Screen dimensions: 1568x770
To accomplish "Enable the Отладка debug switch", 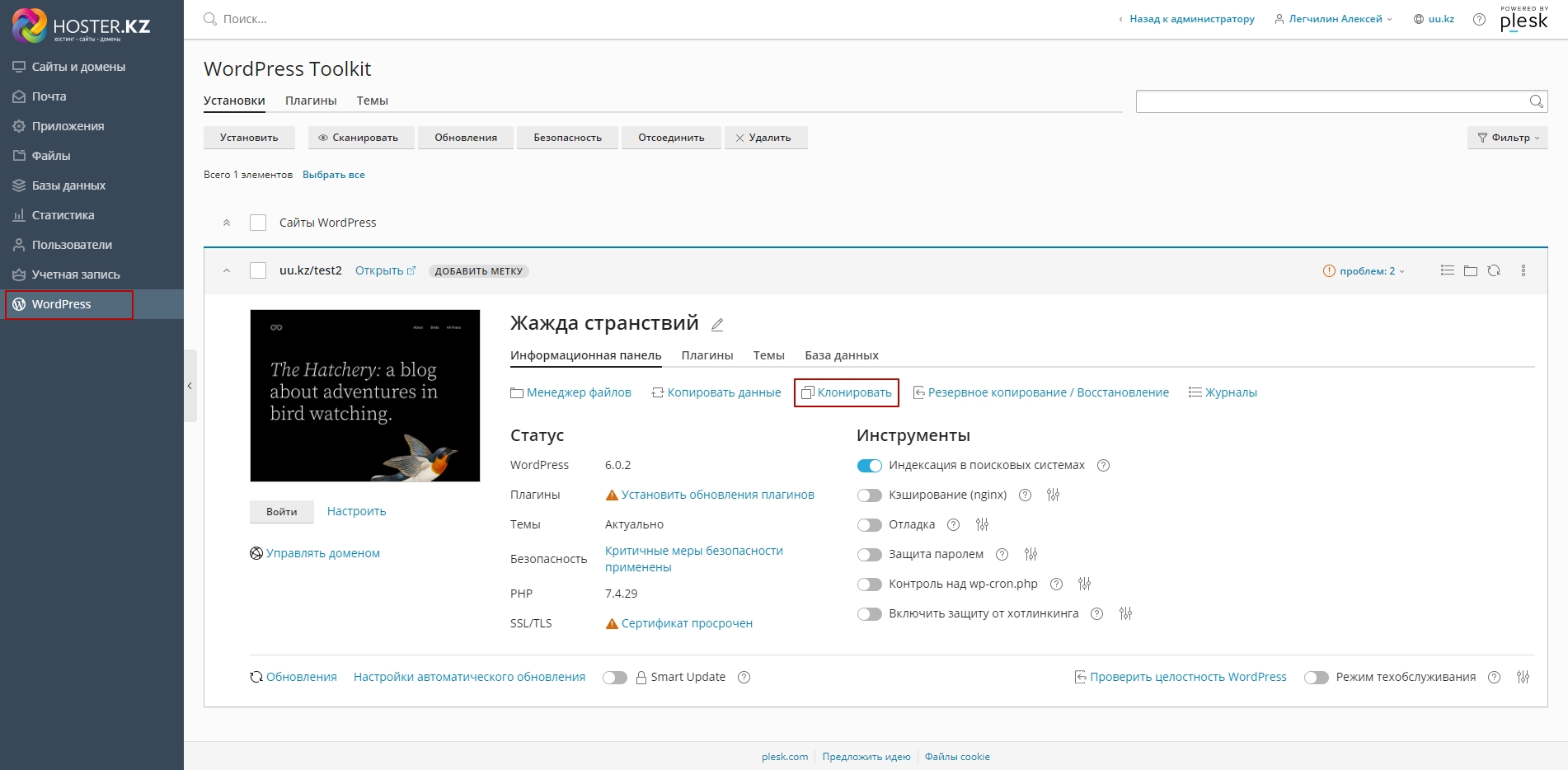I will tap(869, 525).
